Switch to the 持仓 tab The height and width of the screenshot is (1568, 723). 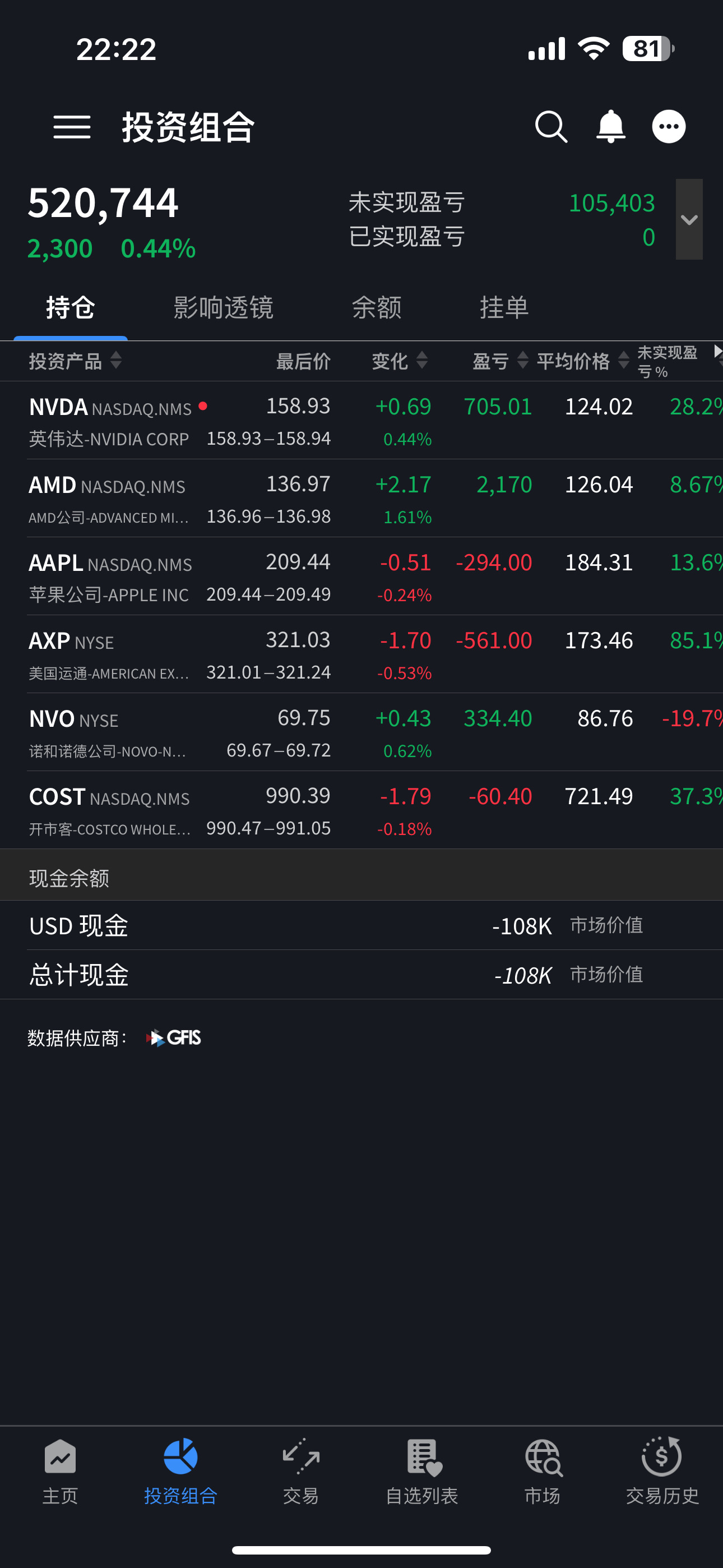point(71,307)
